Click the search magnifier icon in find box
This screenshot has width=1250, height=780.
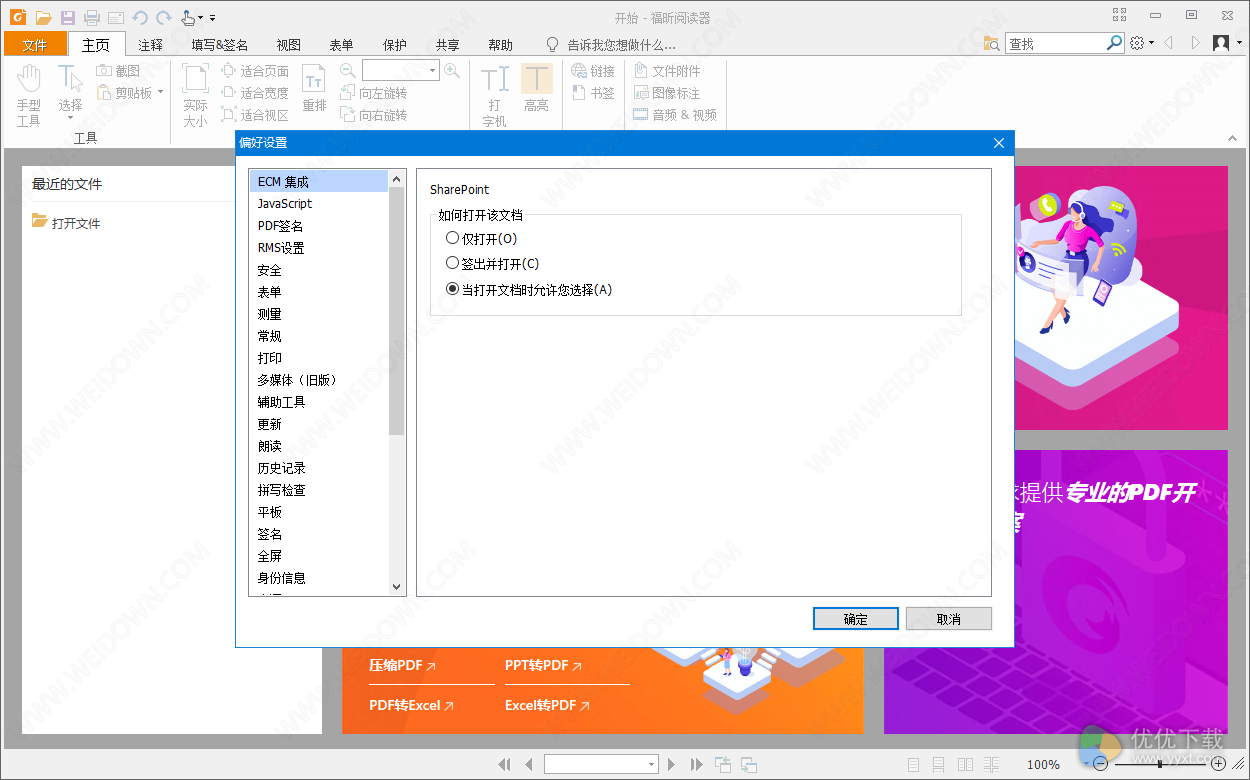[x=1114, y=43]
